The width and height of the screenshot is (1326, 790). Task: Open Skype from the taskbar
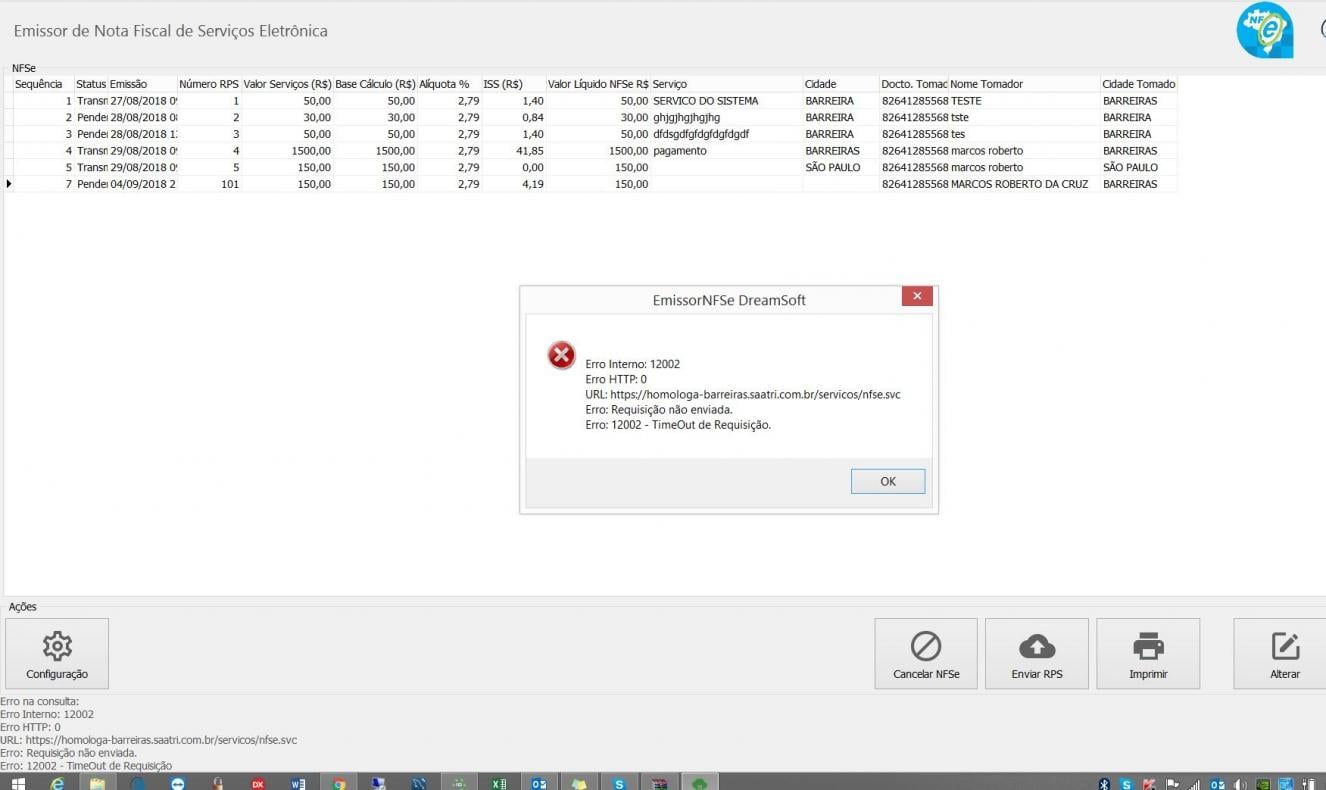pos(619,784)
